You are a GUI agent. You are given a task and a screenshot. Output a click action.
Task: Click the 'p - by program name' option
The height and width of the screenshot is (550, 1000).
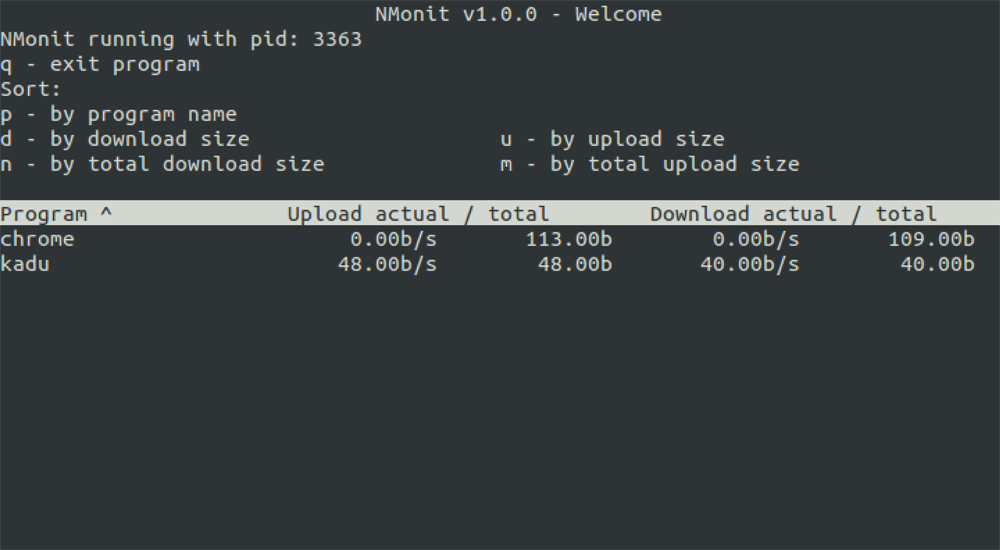tap(119, 114)
